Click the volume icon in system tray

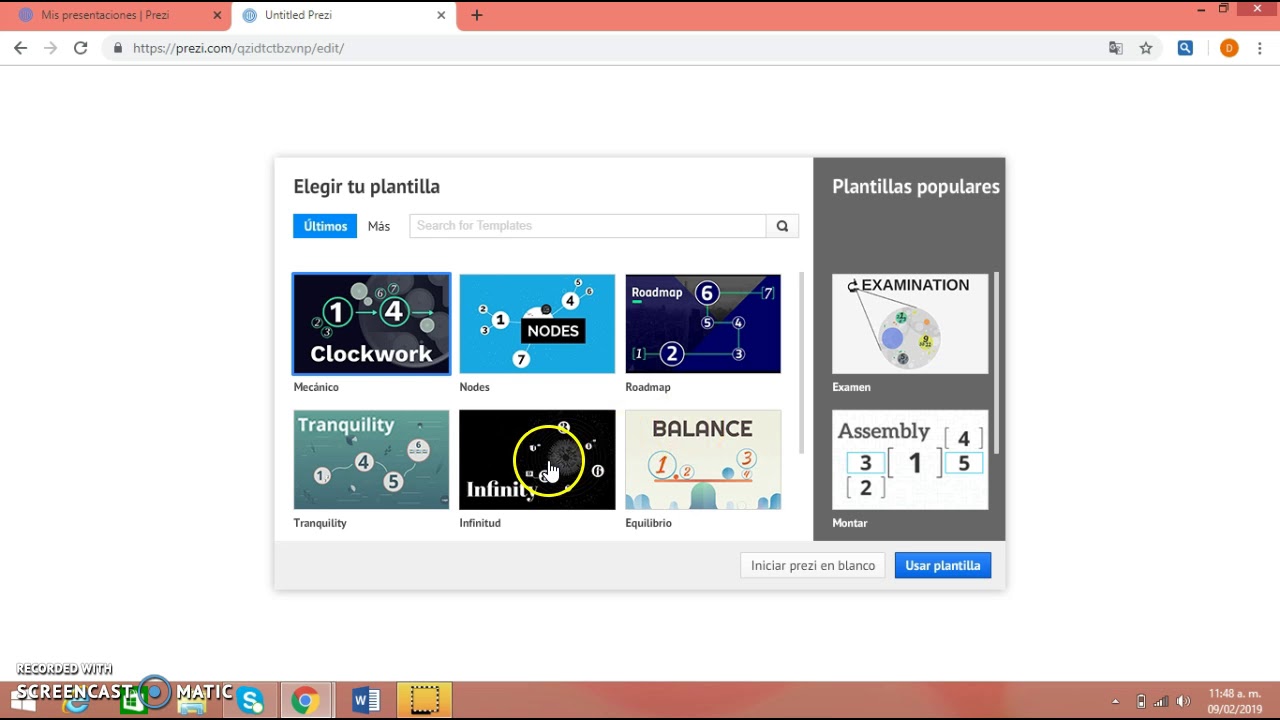[x=1183, y=702]
